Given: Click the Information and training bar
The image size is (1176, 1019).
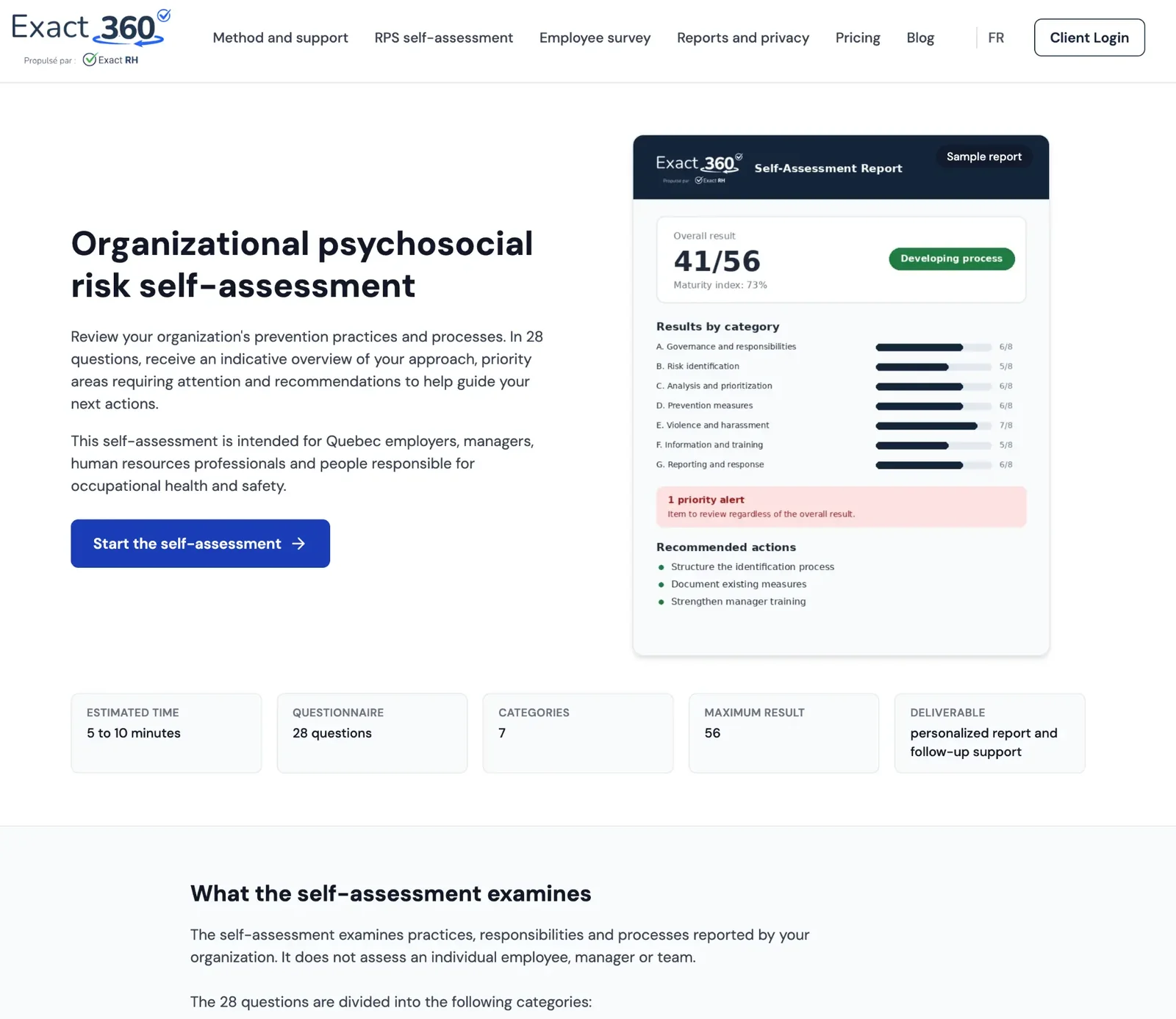Looking at the screenshot, I should (x=933, y=445).
